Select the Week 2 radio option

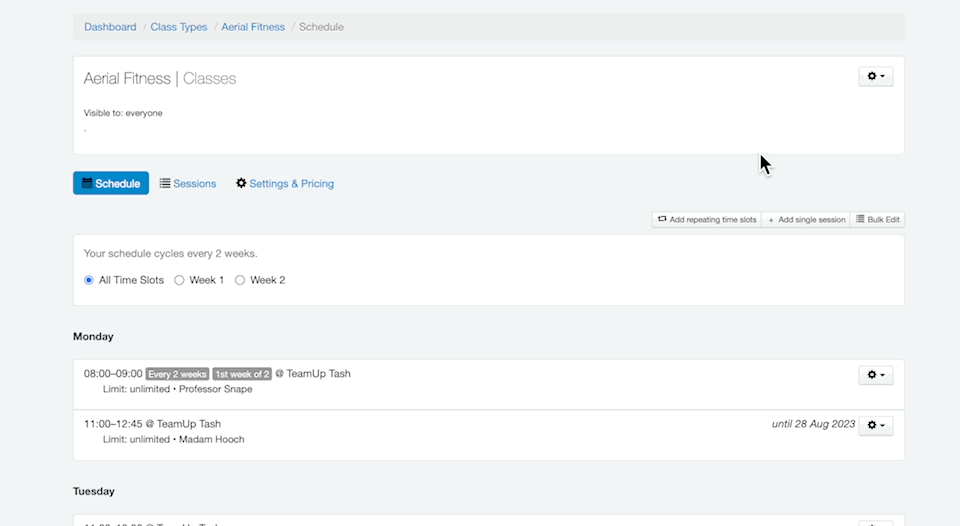(x=240, y=280)
